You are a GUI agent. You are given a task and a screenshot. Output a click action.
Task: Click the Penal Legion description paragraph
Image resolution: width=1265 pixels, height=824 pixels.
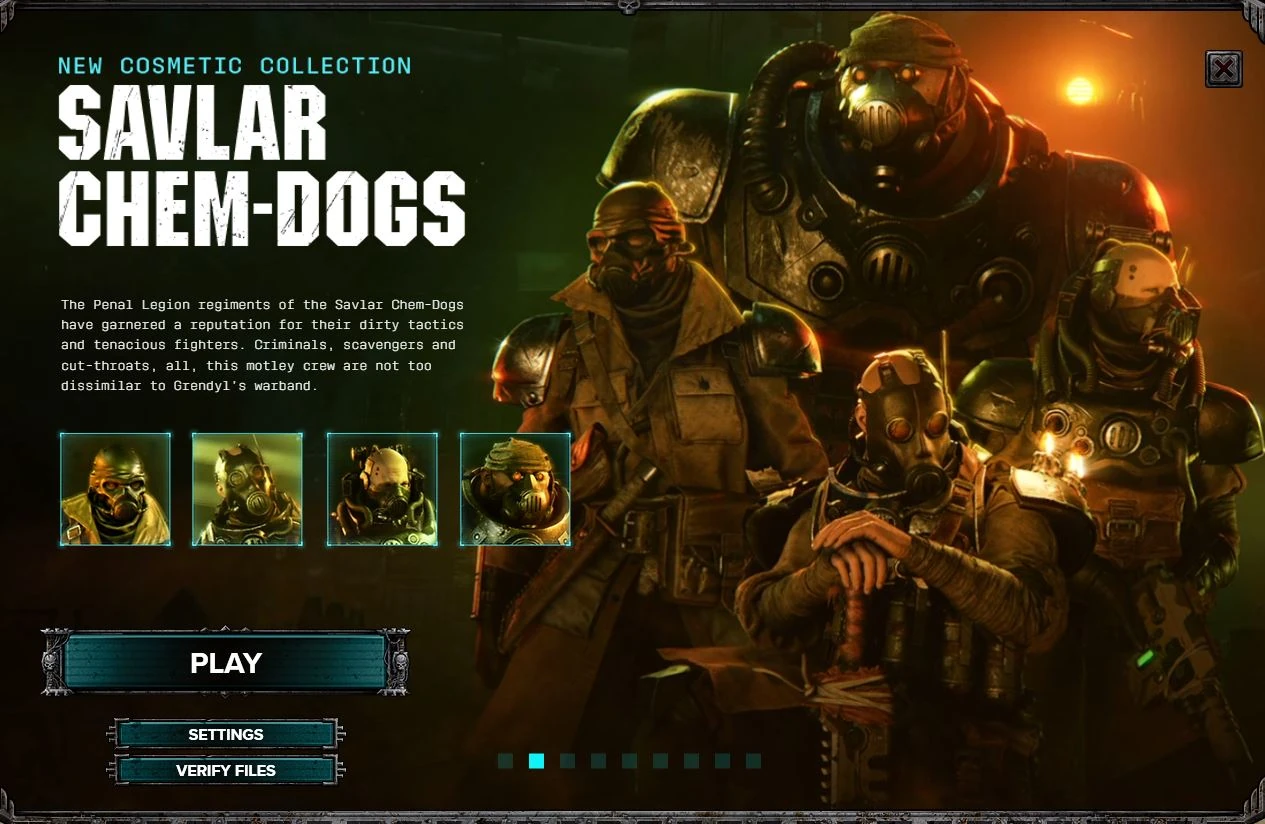pos(262,345)
